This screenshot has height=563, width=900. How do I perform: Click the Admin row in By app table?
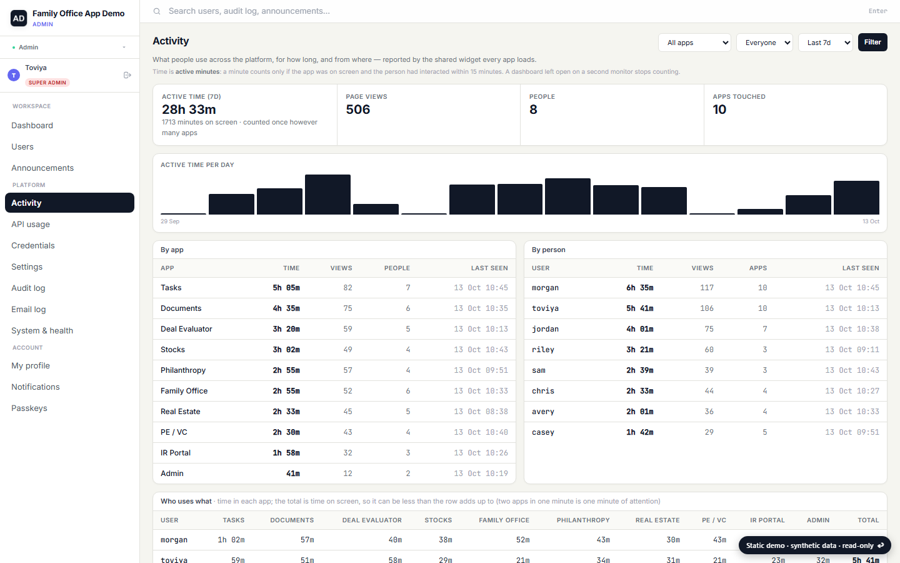pos(334,473)
